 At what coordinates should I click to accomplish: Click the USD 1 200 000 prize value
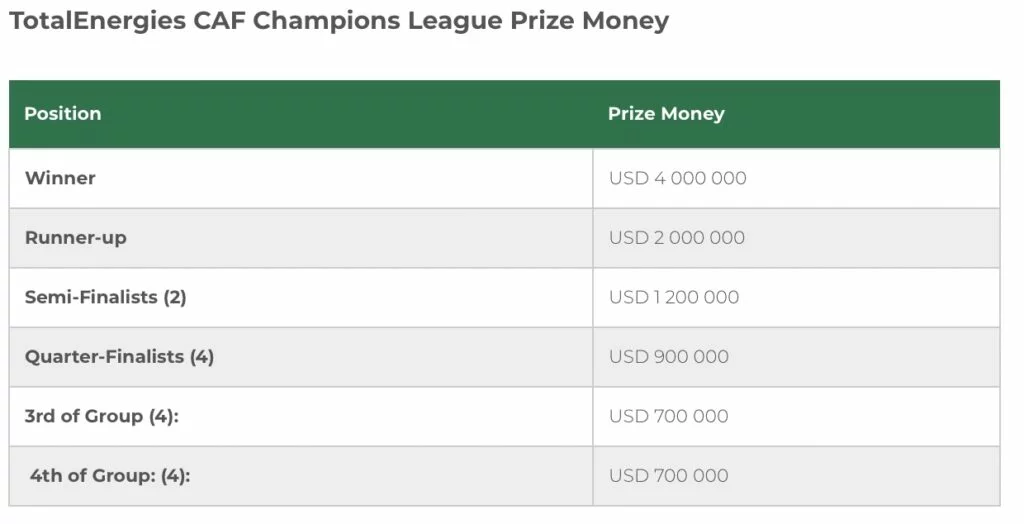(x=674, y=297)
